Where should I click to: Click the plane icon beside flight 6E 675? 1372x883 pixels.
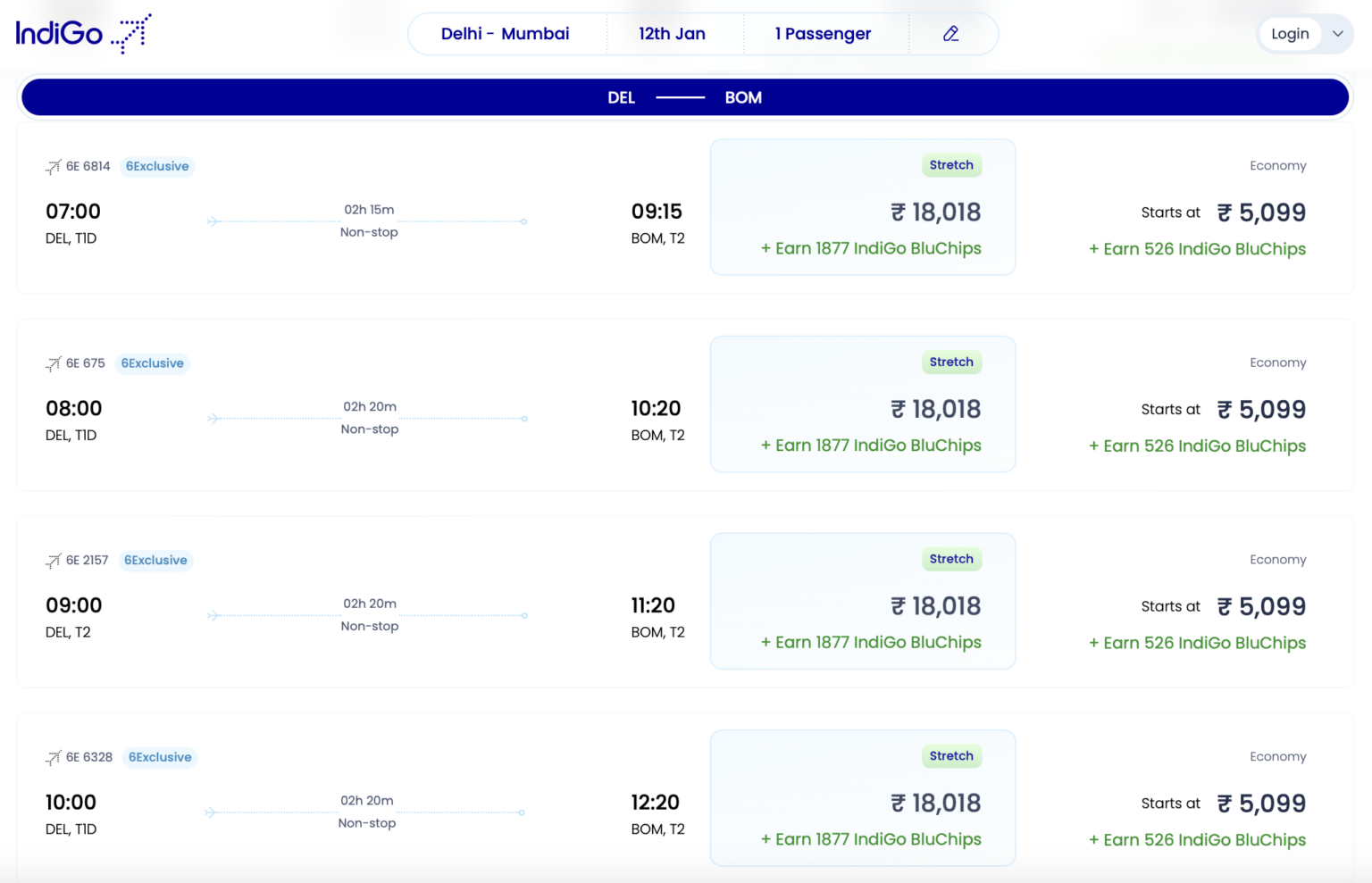point(53,363)
